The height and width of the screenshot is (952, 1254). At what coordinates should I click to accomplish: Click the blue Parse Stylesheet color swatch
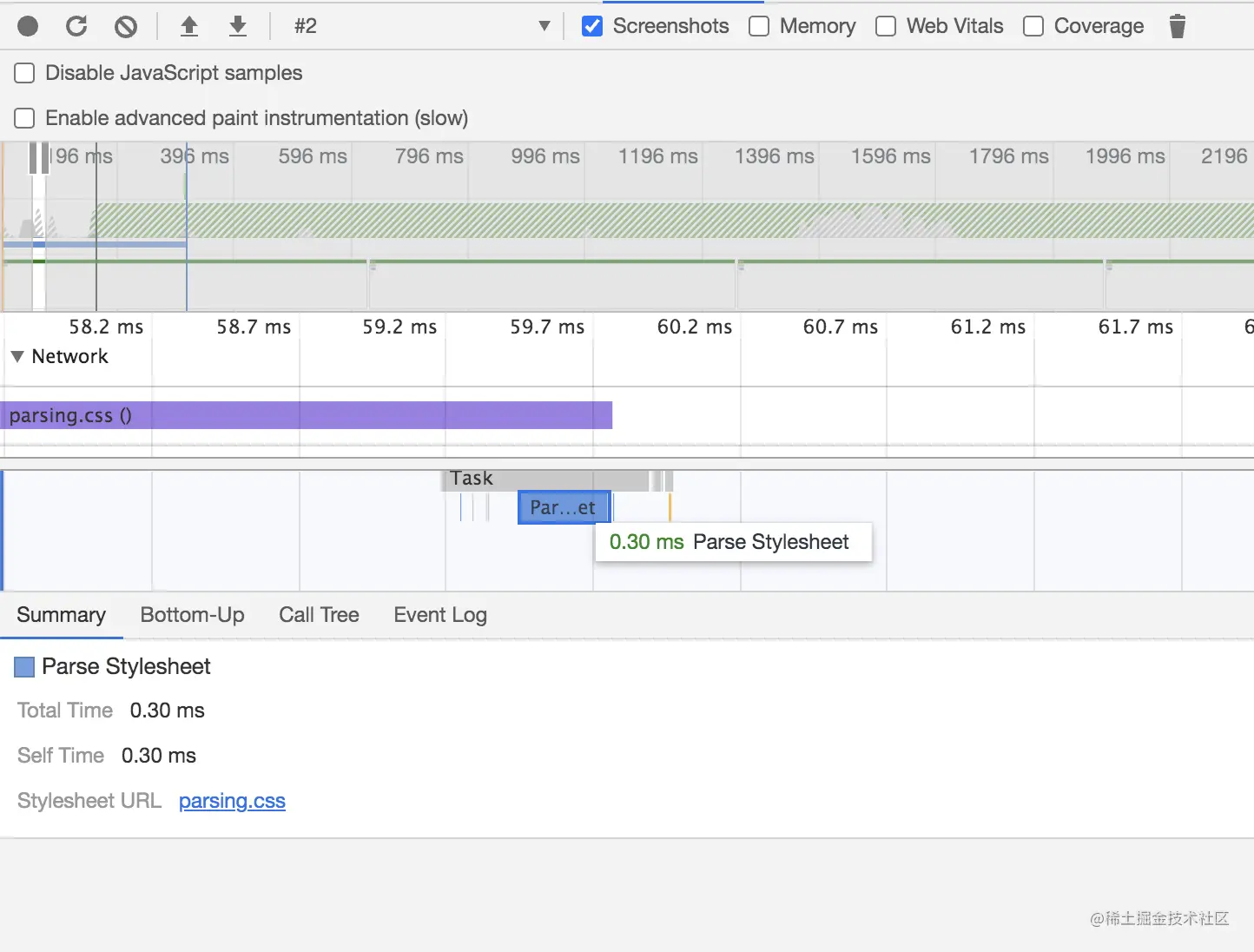24,667
